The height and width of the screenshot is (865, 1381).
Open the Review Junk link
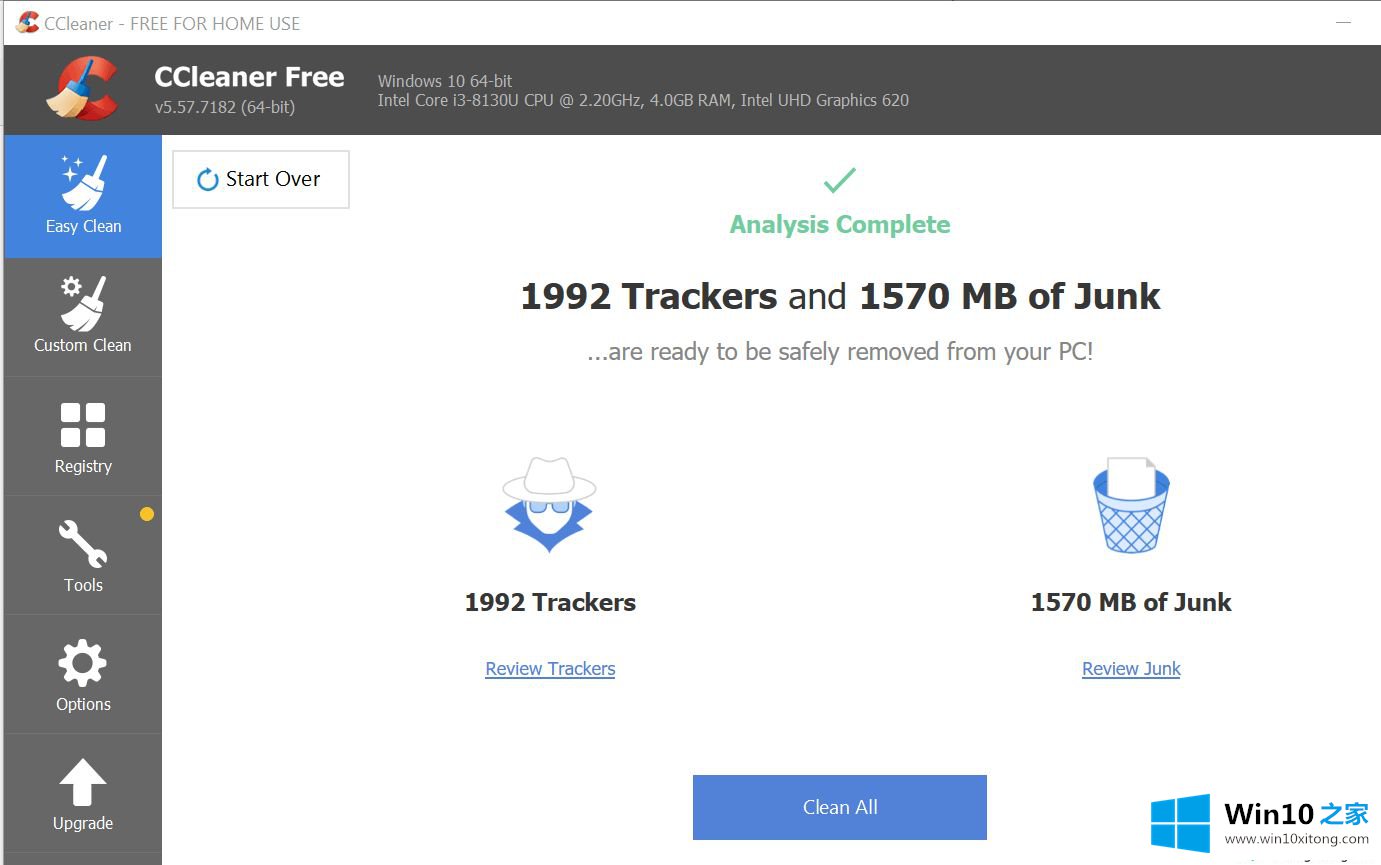pyautogui.click(x=1131, y=669)
